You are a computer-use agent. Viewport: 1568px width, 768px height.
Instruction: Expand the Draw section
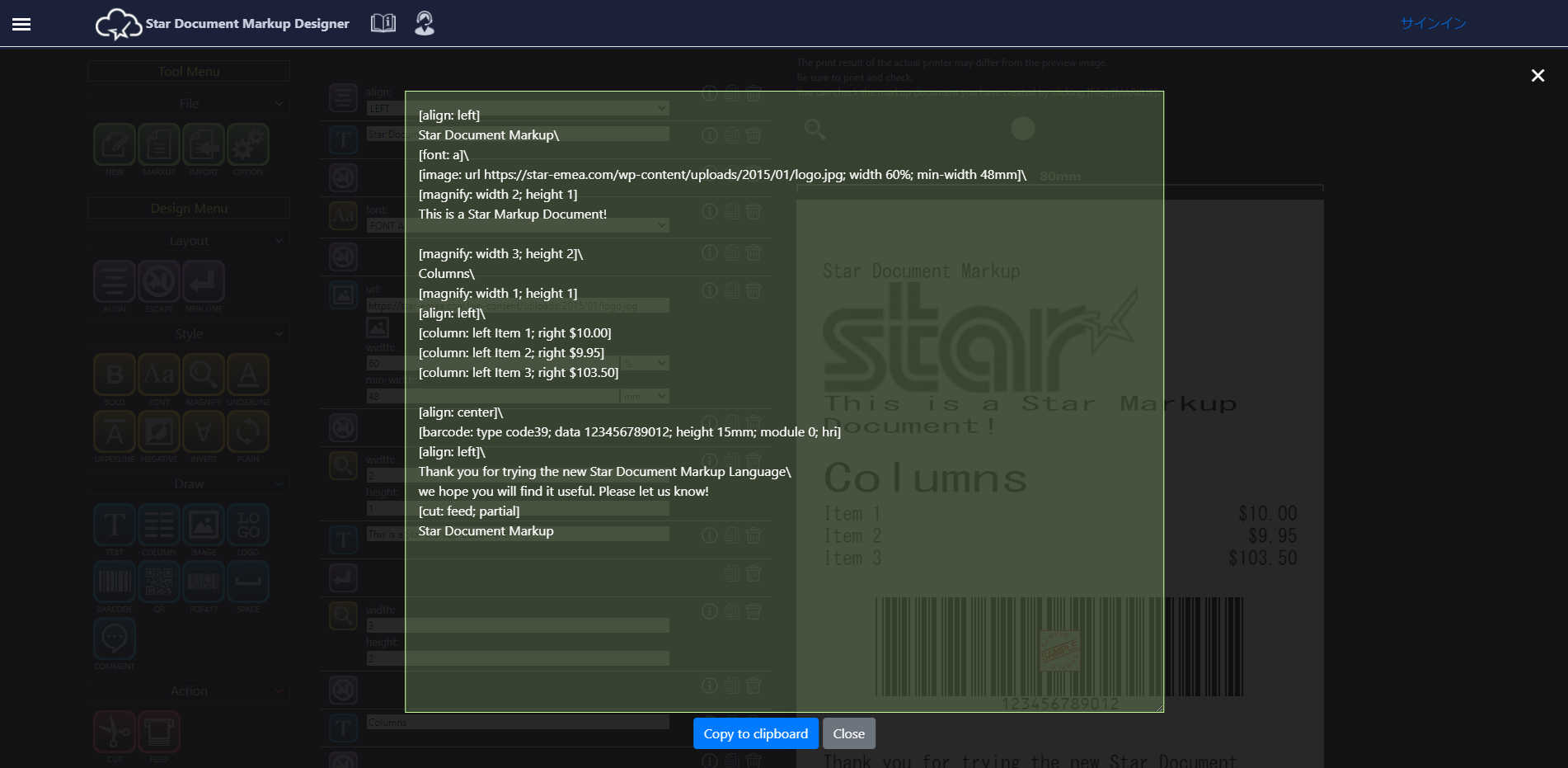click(x=189, y=484)
